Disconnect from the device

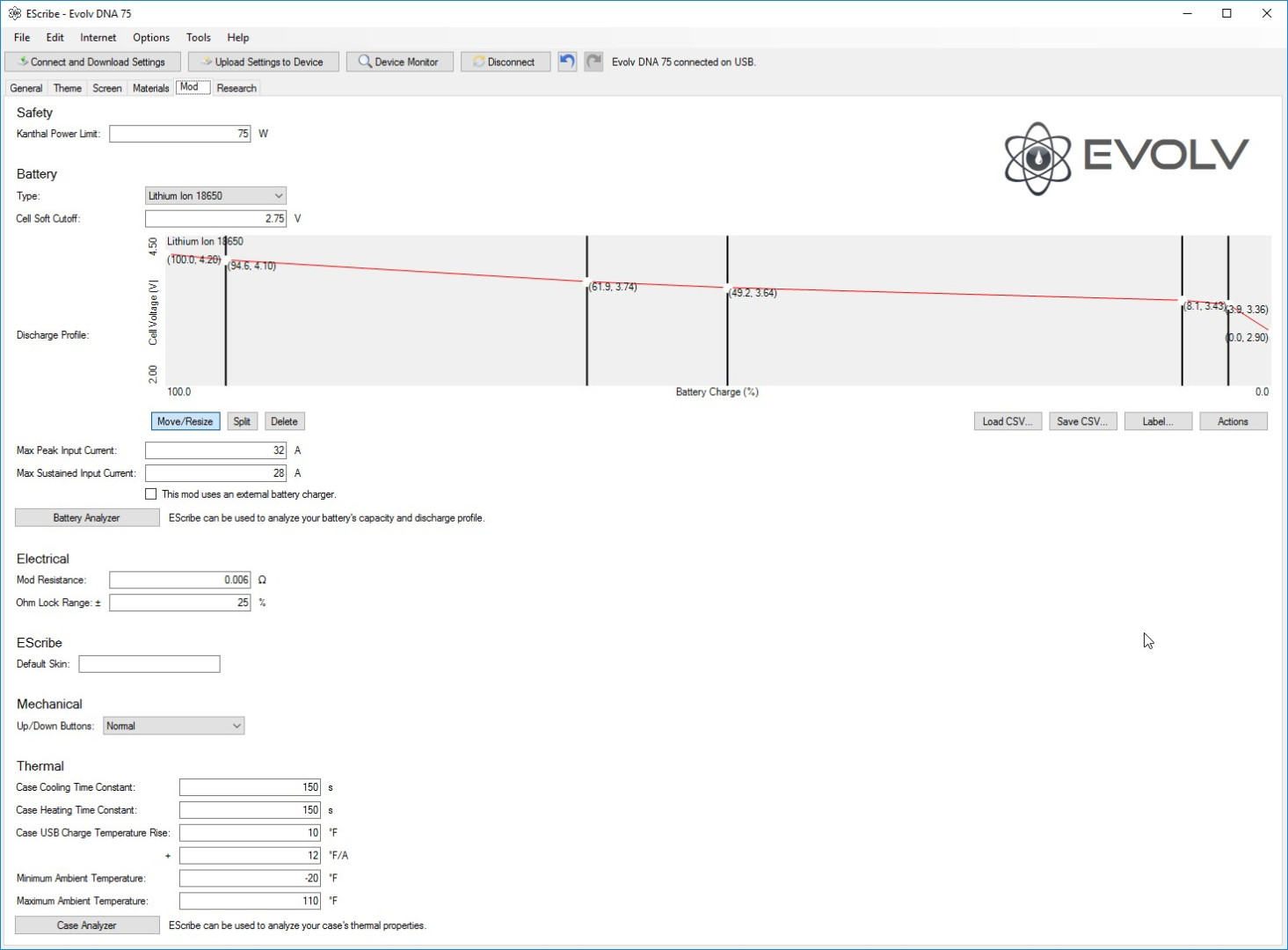coord(506,62)
